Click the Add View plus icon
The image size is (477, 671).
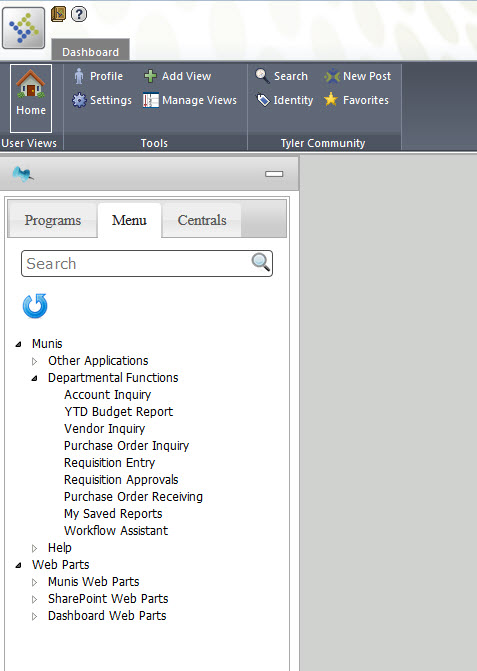pyautogui.click(x=150, y=76)
